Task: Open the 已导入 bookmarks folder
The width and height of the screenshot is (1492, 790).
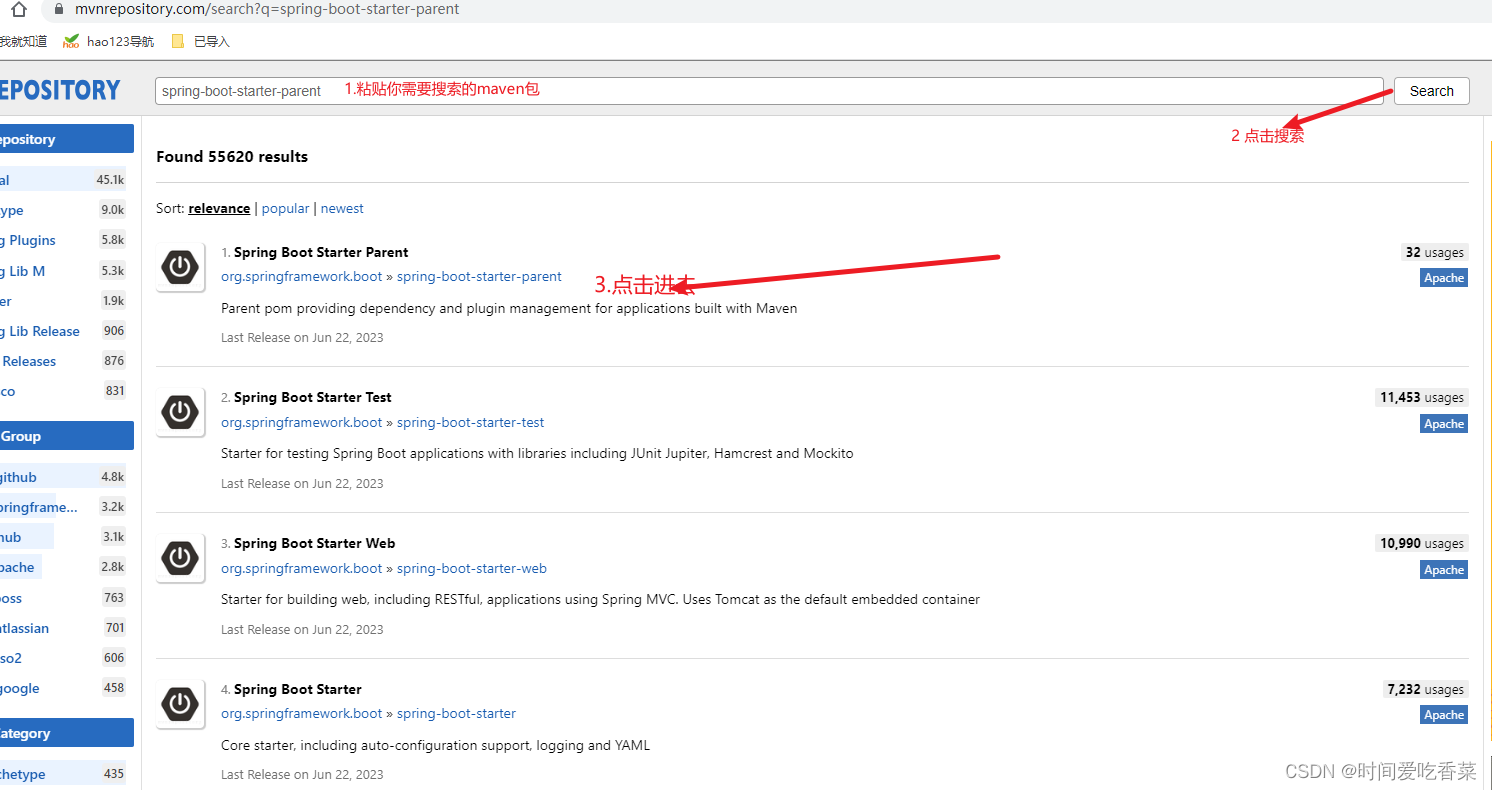Action: click(200, 41)
